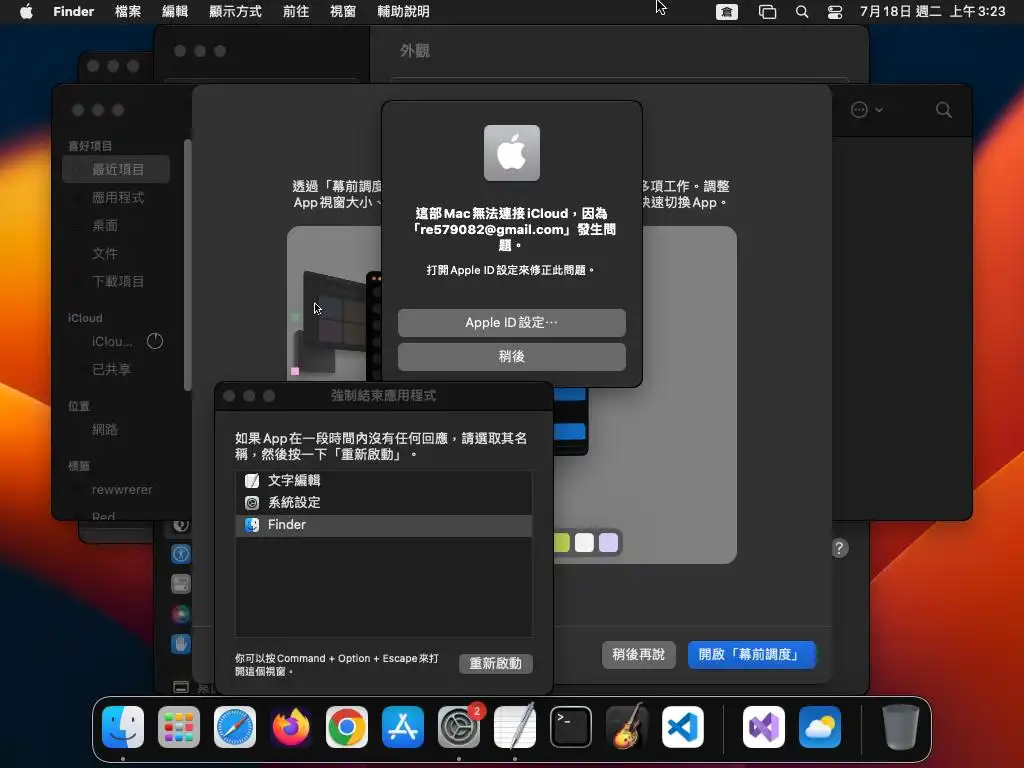The height and width of the screenshot is (768, 1024).
Task: Click the Privacy hand icon in System Settings sidebar
Action: (181, 644)
